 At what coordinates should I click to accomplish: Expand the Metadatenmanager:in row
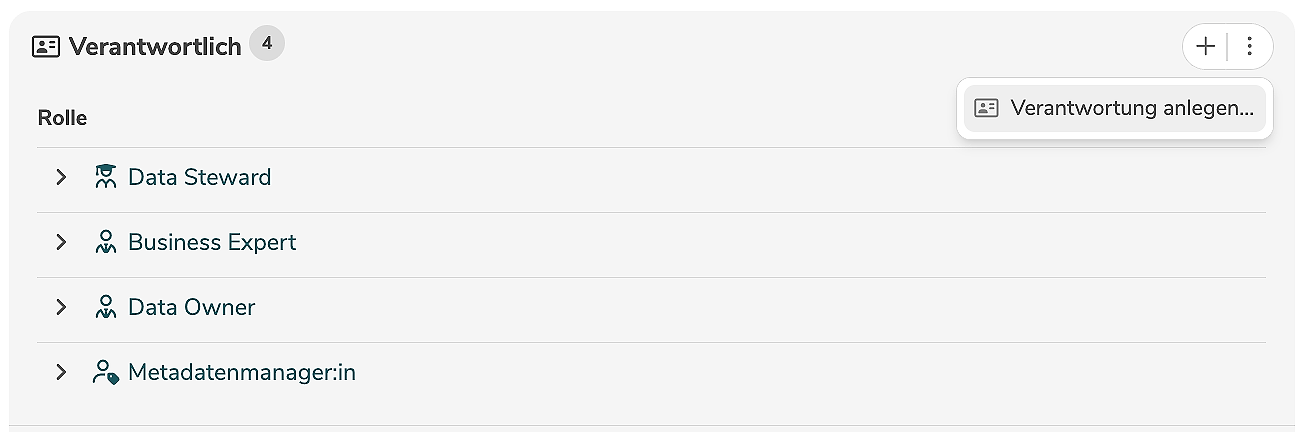coord(61,372)
